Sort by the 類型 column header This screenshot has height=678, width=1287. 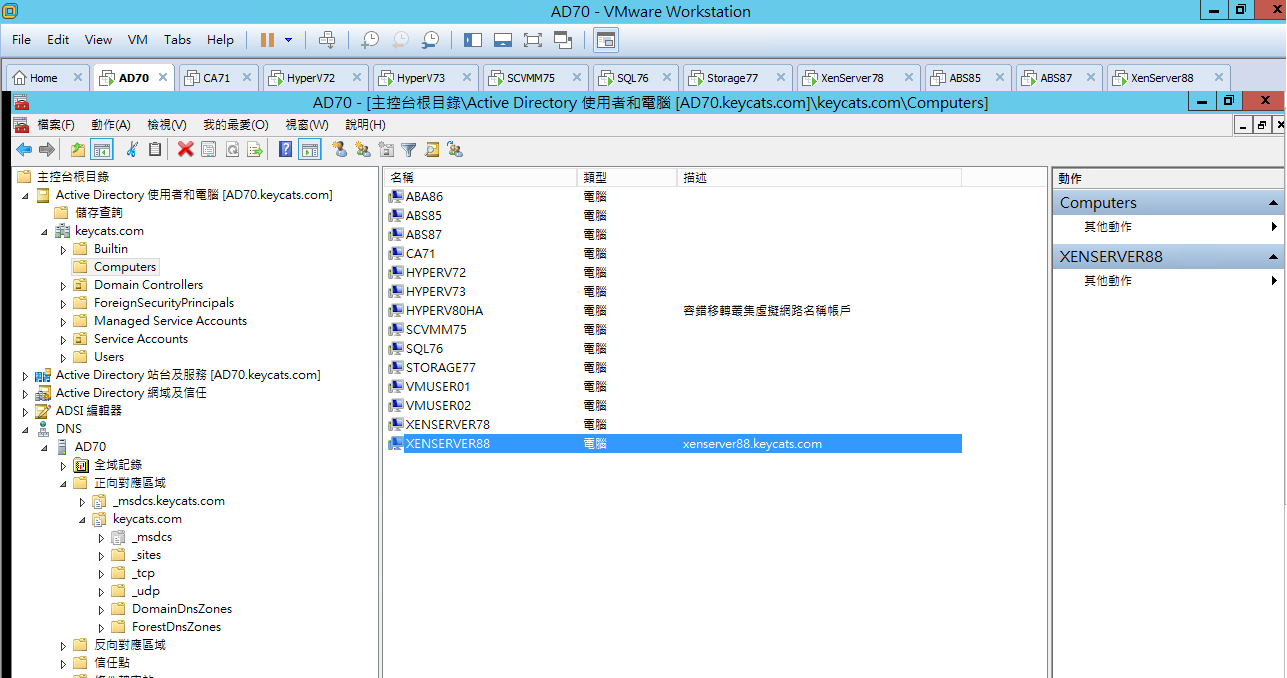(627, 177)
